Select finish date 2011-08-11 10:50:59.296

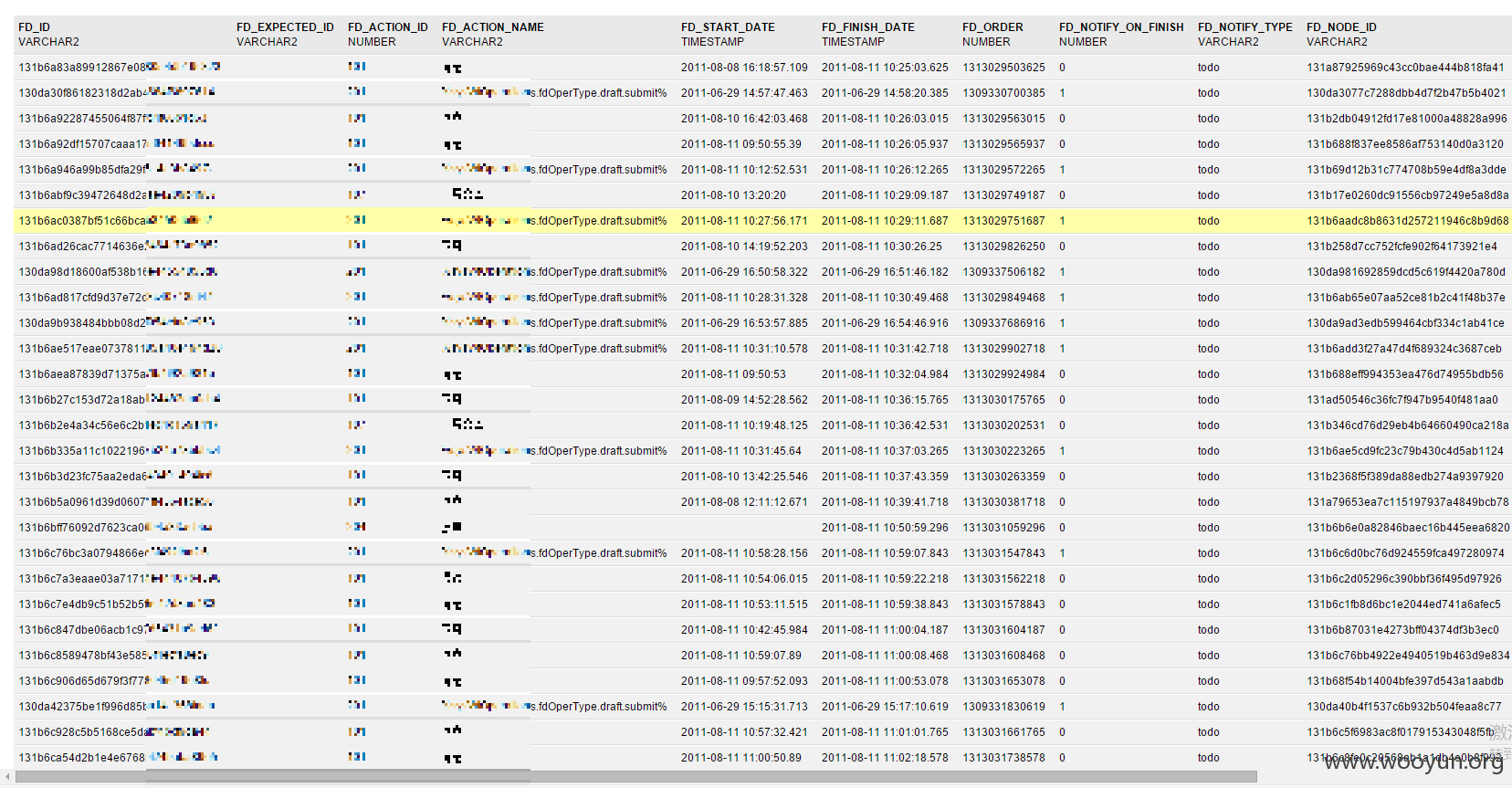(x=885, y=528)
